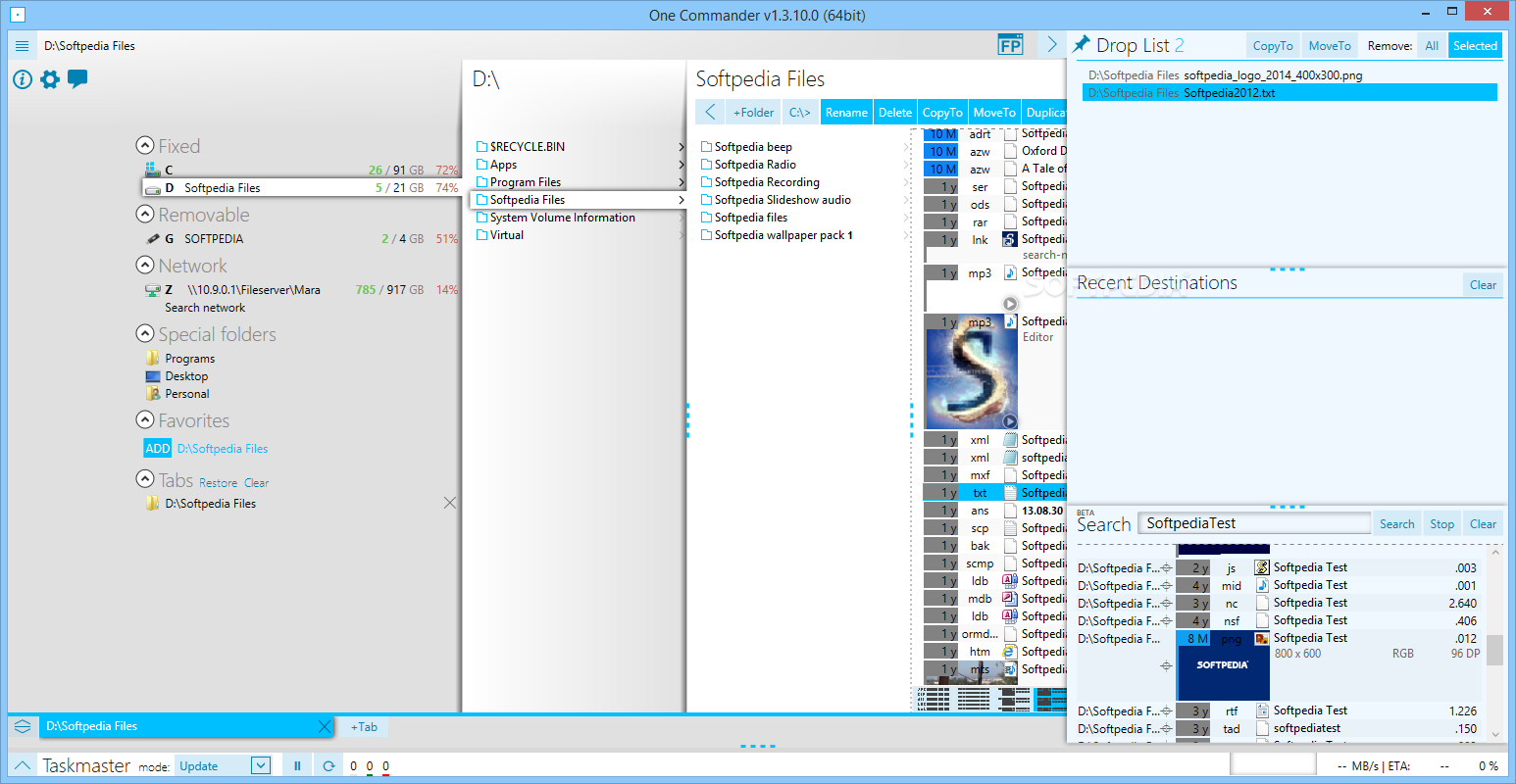Screen dimensions: 1516x784
Task: Close the D:\Softpedia Files bottom tab
Action: point(325,726)
